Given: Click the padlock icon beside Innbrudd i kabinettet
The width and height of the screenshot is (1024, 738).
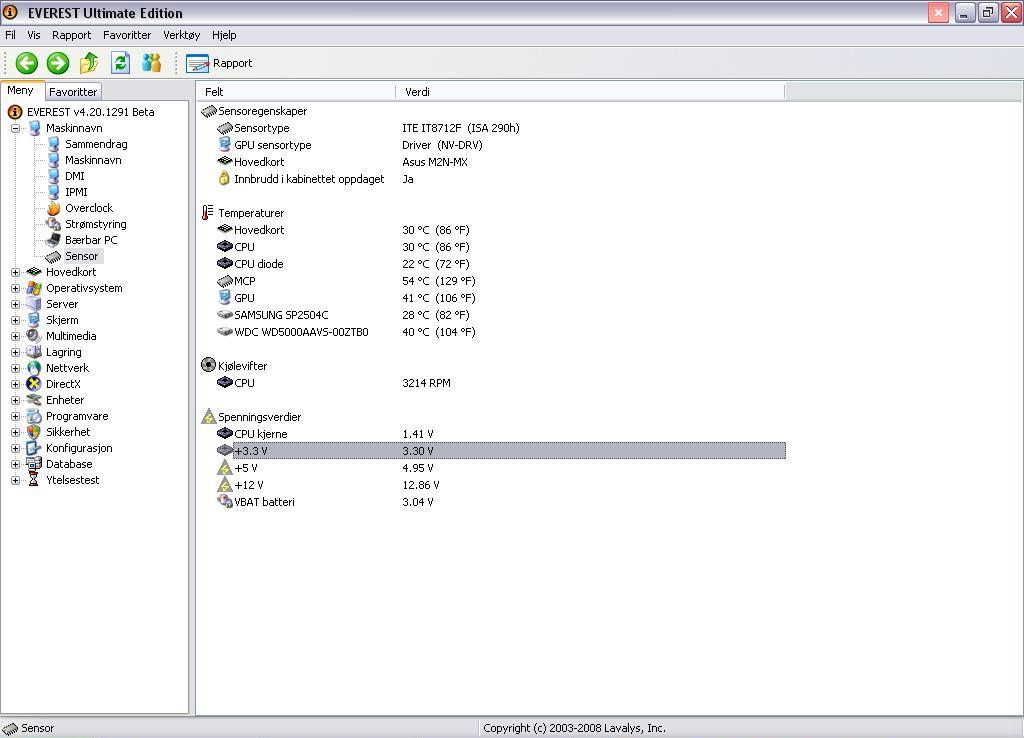Looking at the screenshot, I should point(224,178).
